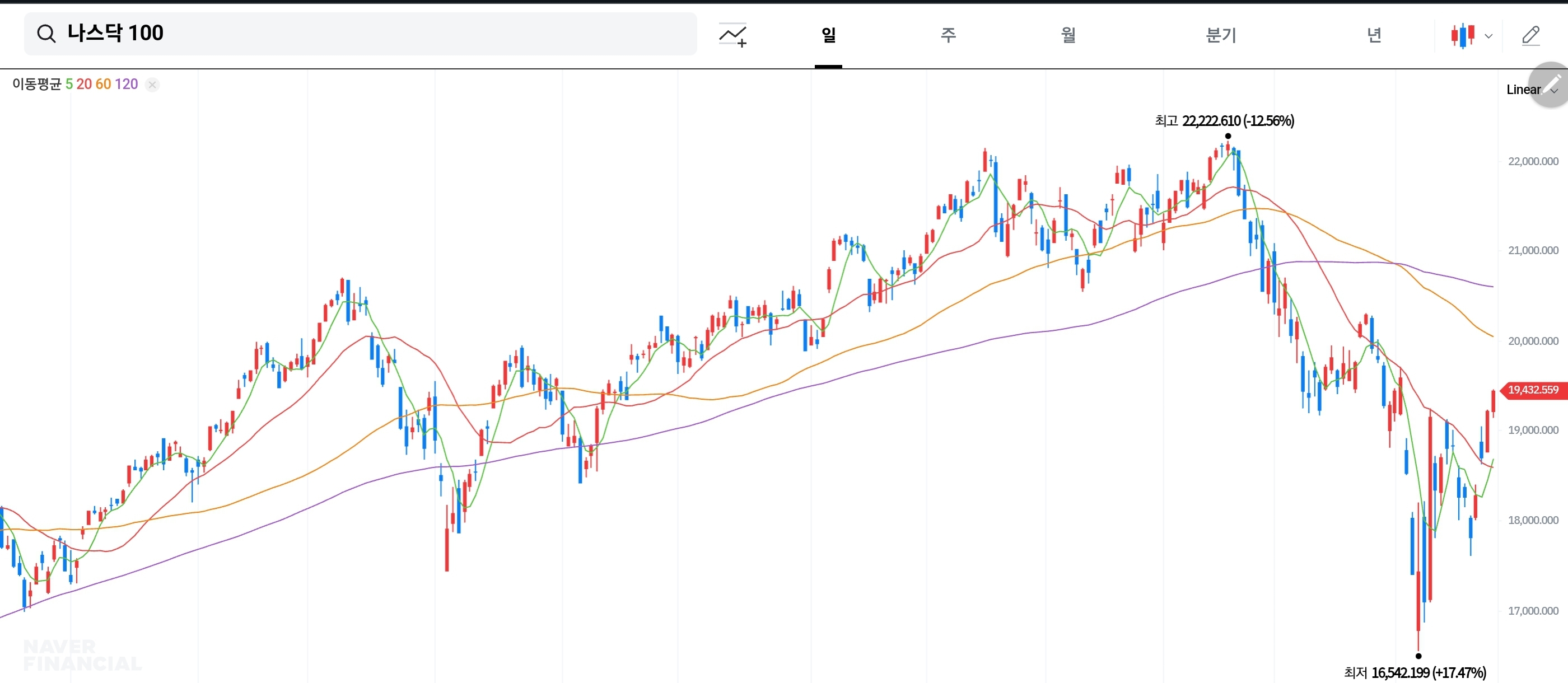Open the add indicator chart icon
The image size is (1568, 683).
point(732,35)
